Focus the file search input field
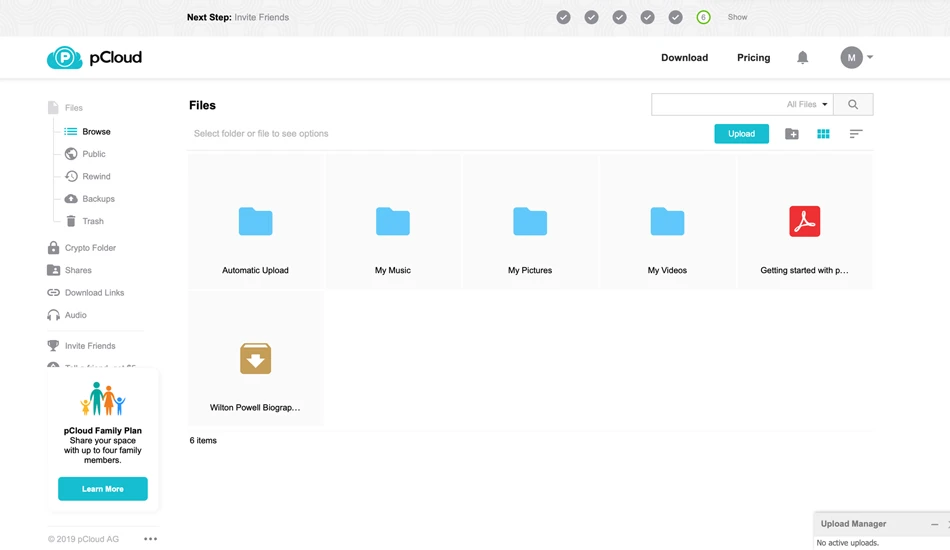 [x=718, y=104]
